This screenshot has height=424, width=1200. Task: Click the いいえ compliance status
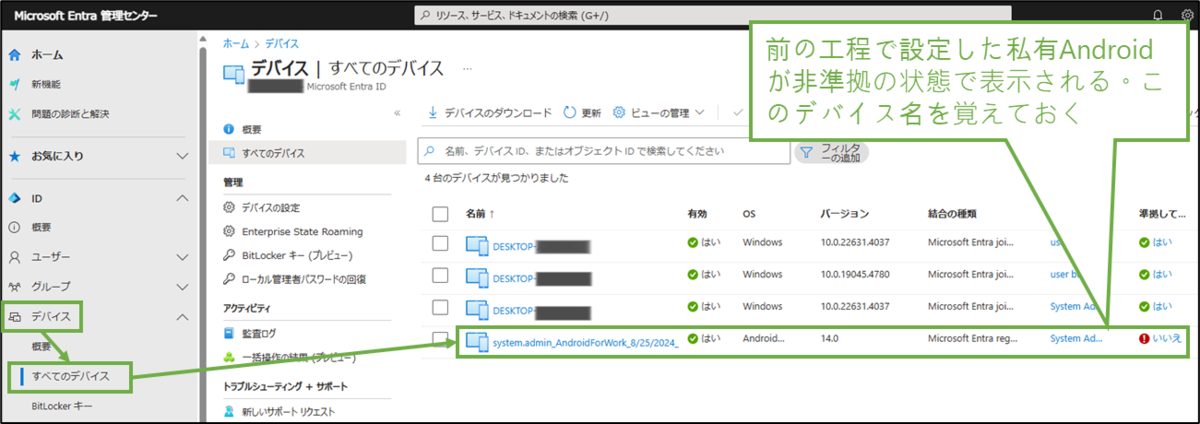point(1160,338)
